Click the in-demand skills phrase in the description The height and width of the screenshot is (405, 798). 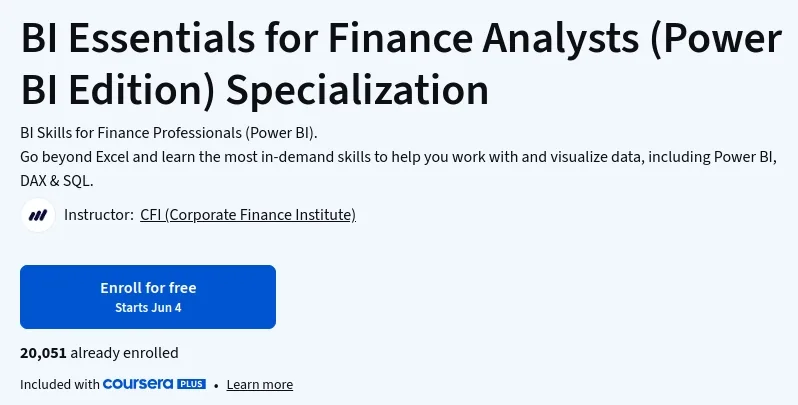(x=316, y=157)
